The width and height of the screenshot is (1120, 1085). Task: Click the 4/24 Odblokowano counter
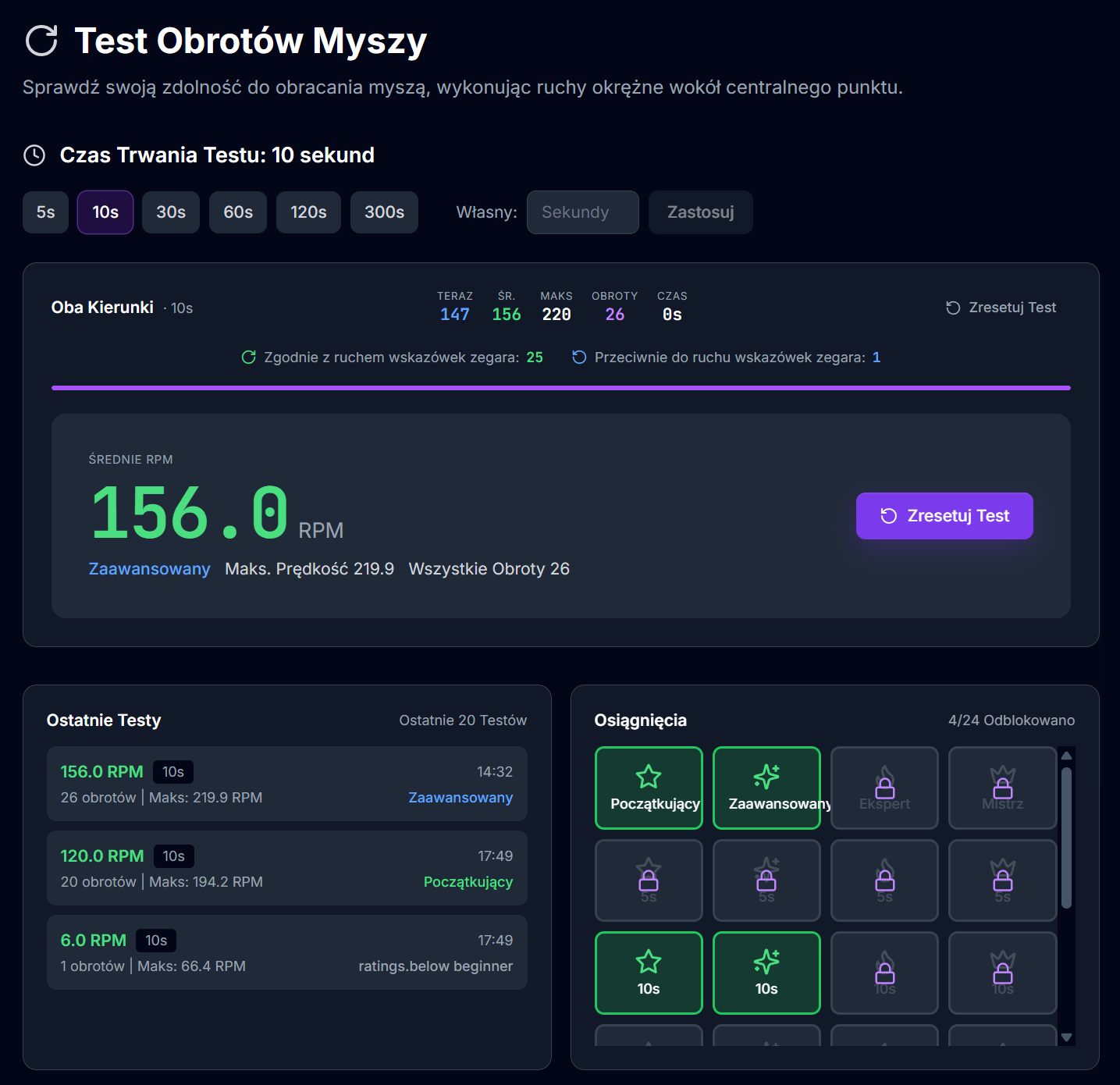[x=1012, y=720]
